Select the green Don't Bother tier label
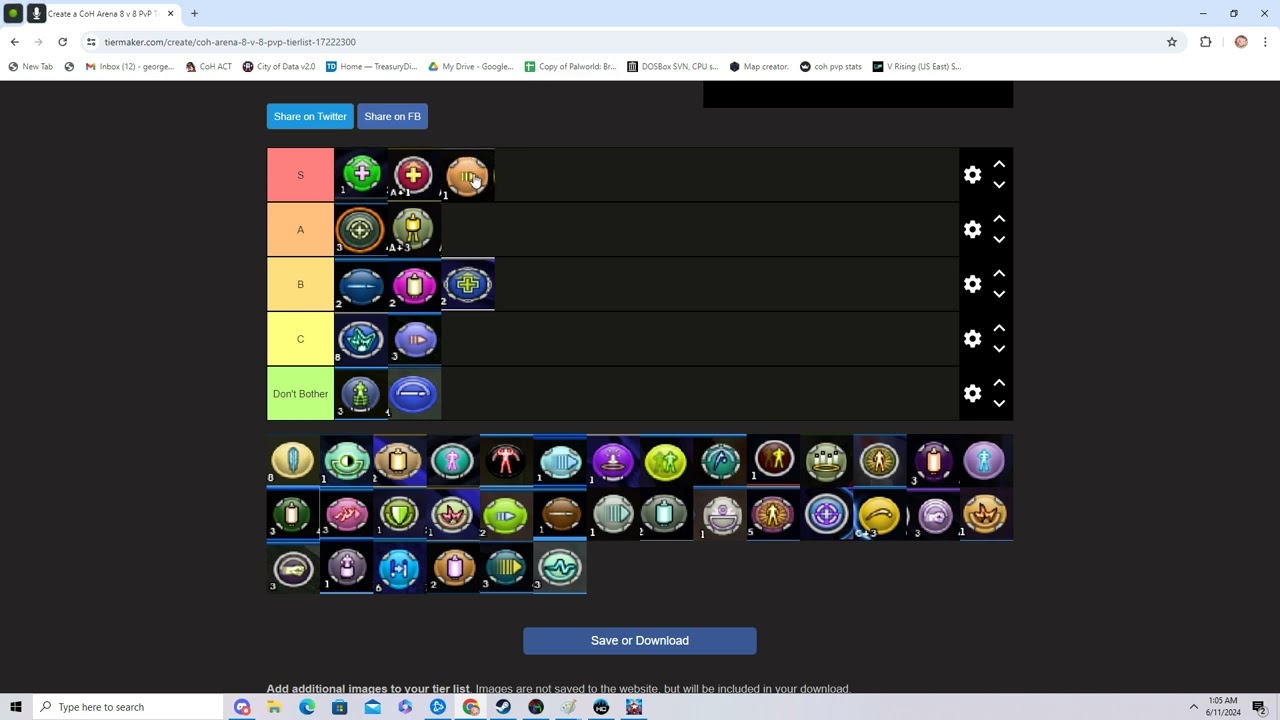 click(300, 393)
